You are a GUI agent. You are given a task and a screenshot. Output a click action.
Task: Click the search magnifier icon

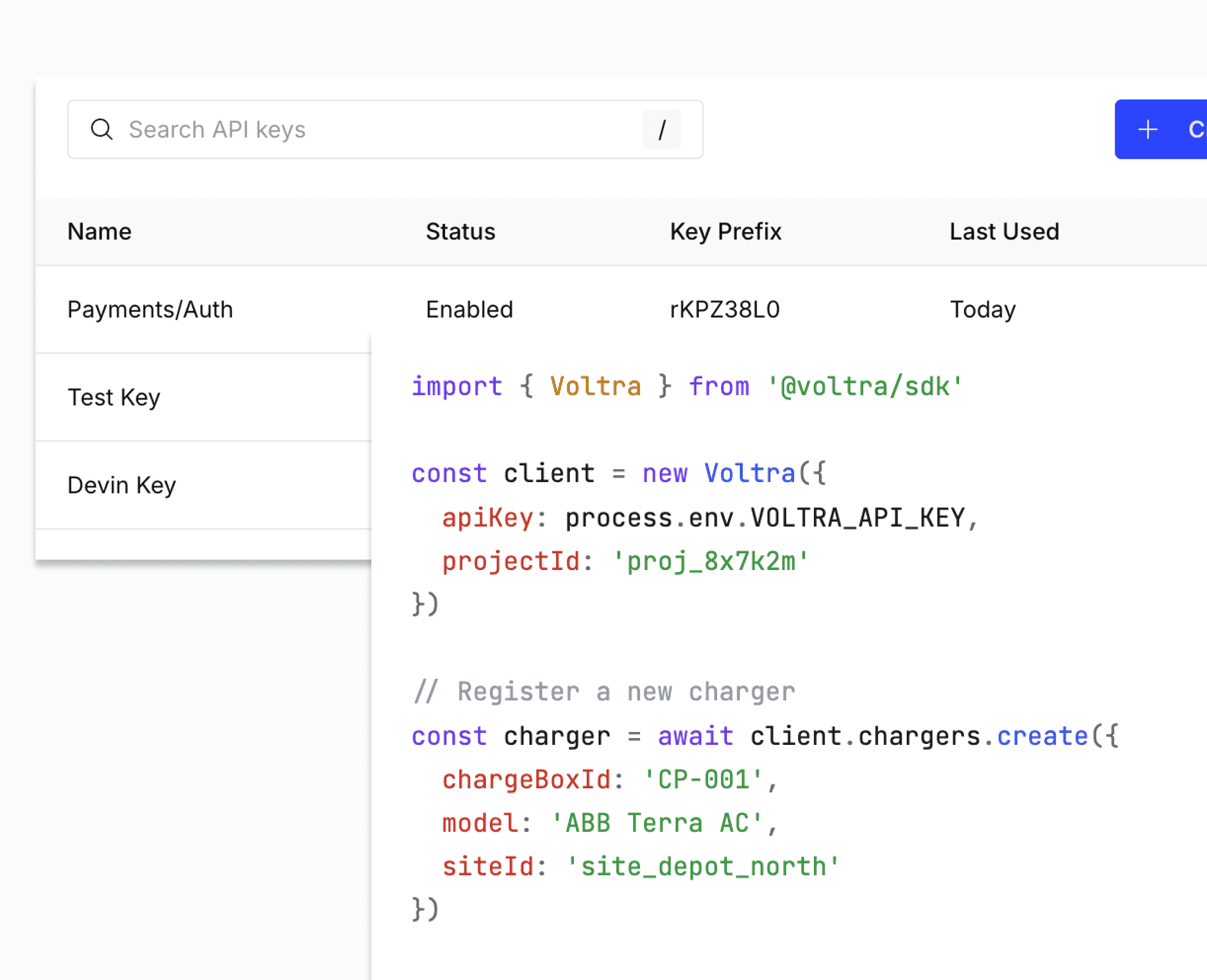pyautogui.click(x=102, y=129)
